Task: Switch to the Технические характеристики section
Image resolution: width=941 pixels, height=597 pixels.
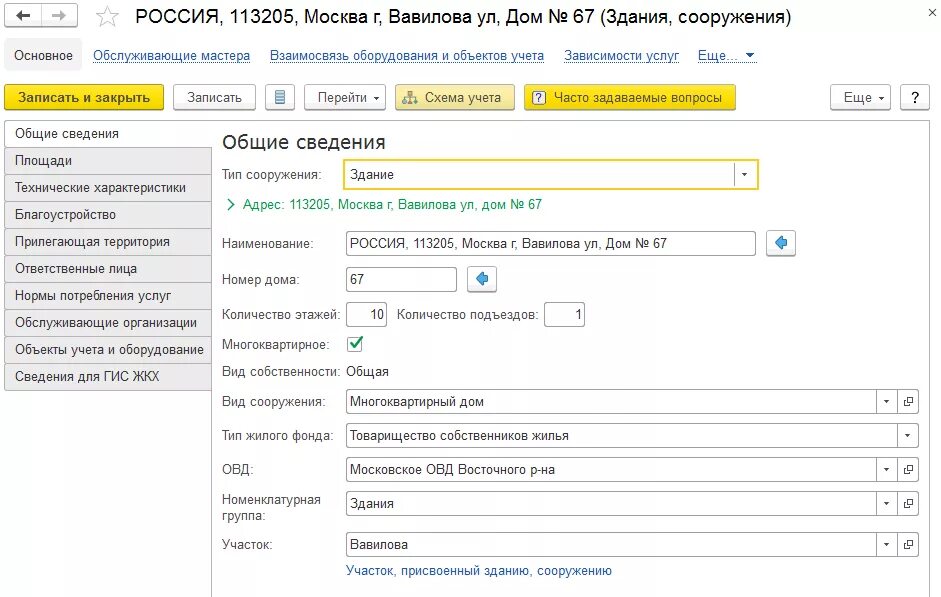Action: (x=108, y=188)
